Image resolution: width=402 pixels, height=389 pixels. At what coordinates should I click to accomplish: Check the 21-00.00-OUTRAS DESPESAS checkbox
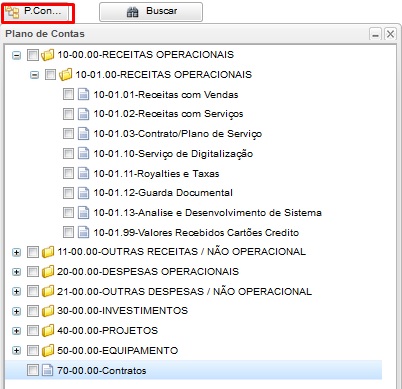(33, 291)
